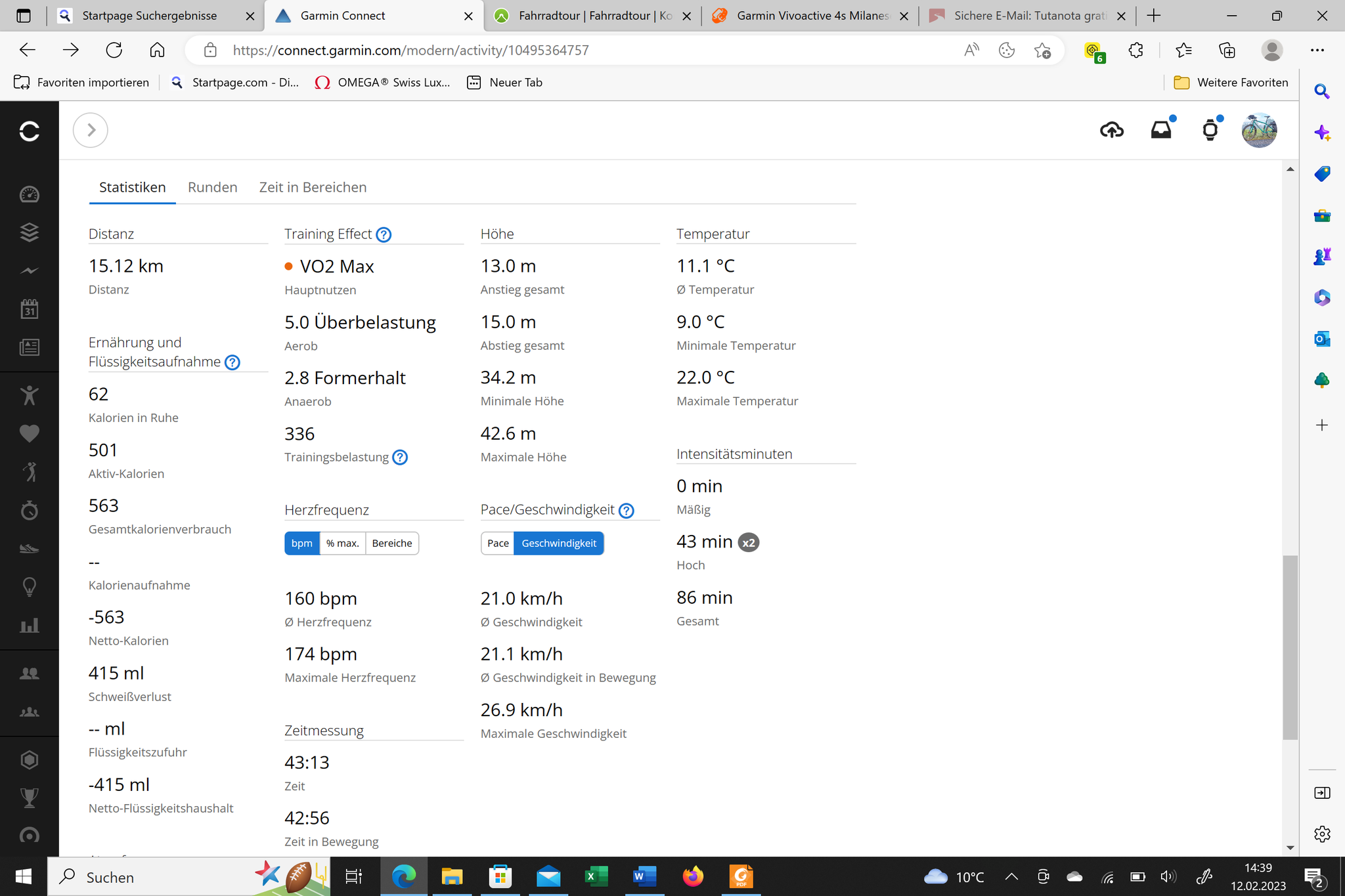The height and width of the screenshot is (896, 1345).
Task: Open the inbox notifications icon
Action: coord(1161,129)
